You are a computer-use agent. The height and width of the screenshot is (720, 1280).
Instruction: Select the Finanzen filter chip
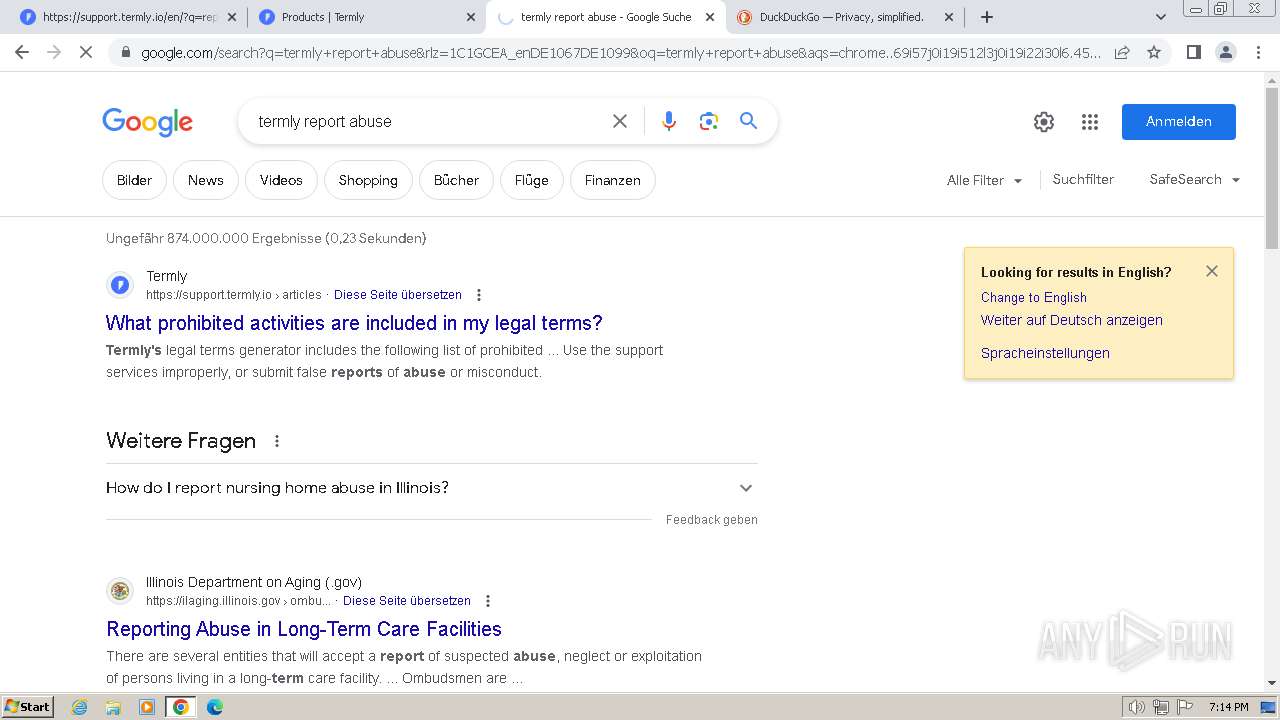[x=612, y=180]
